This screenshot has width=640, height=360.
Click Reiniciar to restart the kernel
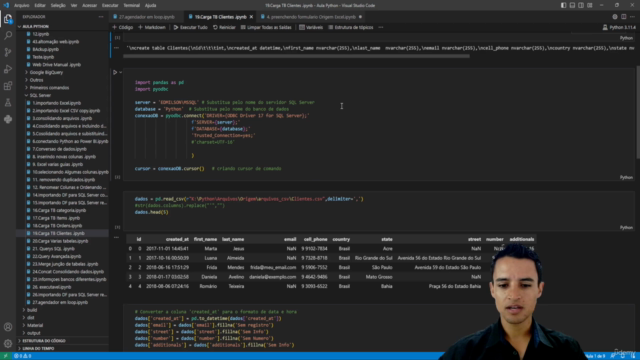pos(224,27)
